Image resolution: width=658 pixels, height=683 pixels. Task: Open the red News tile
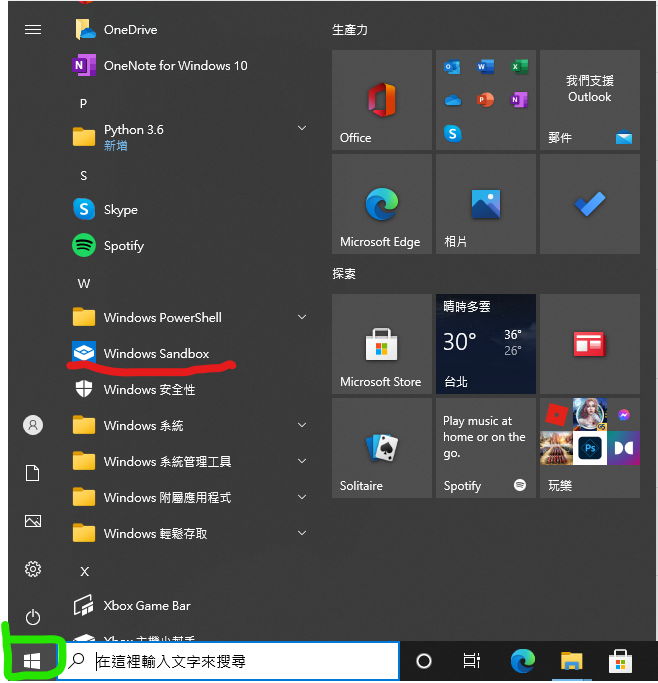590,344
